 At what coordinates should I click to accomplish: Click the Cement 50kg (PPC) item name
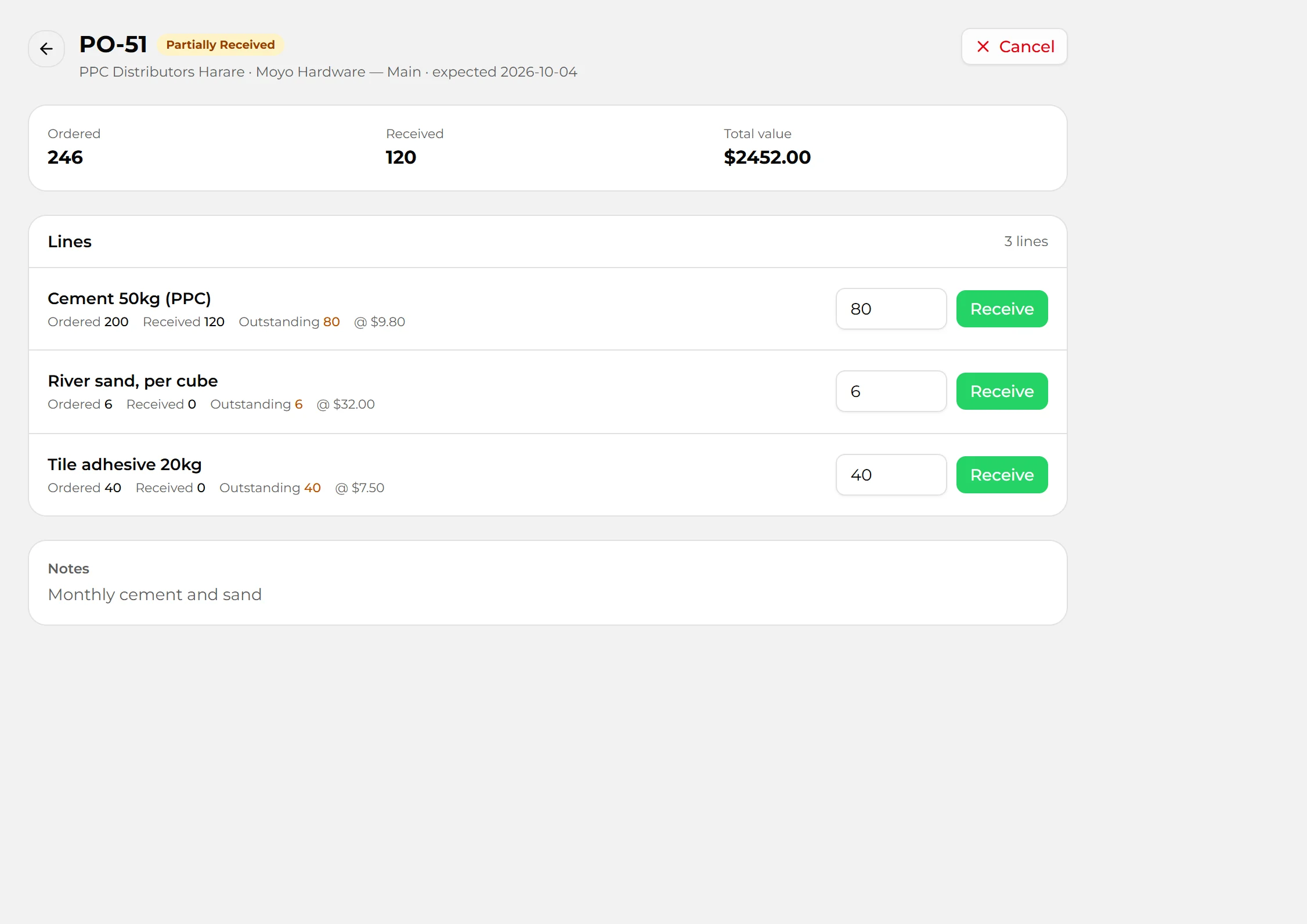[x=129, y=298]
